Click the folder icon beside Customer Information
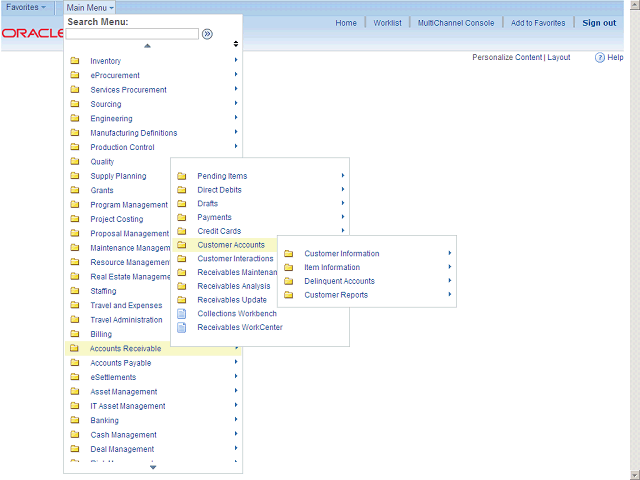The height and width of the screenshot is (480, 640). click(x=289, y=254)
